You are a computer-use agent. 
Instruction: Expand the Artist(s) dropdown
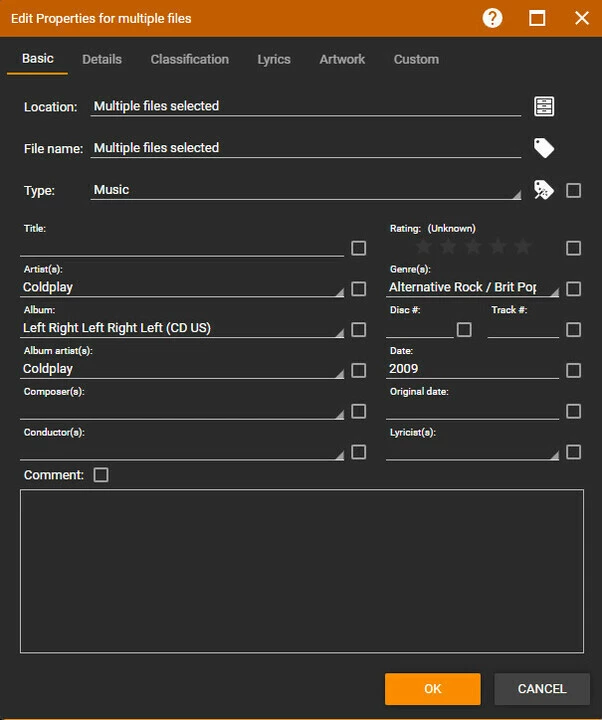338,290
